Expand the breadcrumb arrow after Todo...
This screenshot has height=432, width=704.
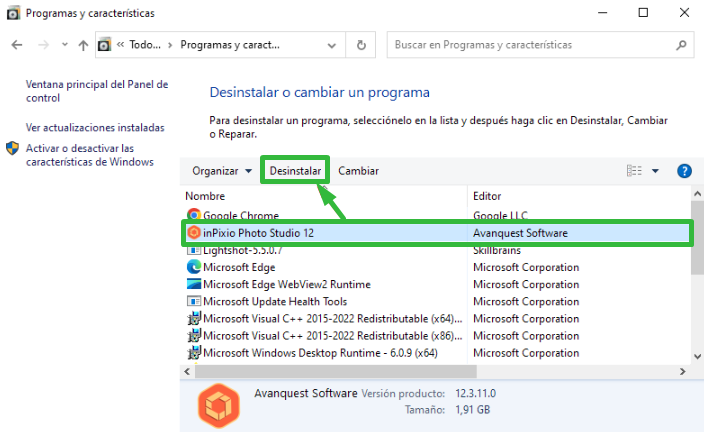click(x=170, y=45)
